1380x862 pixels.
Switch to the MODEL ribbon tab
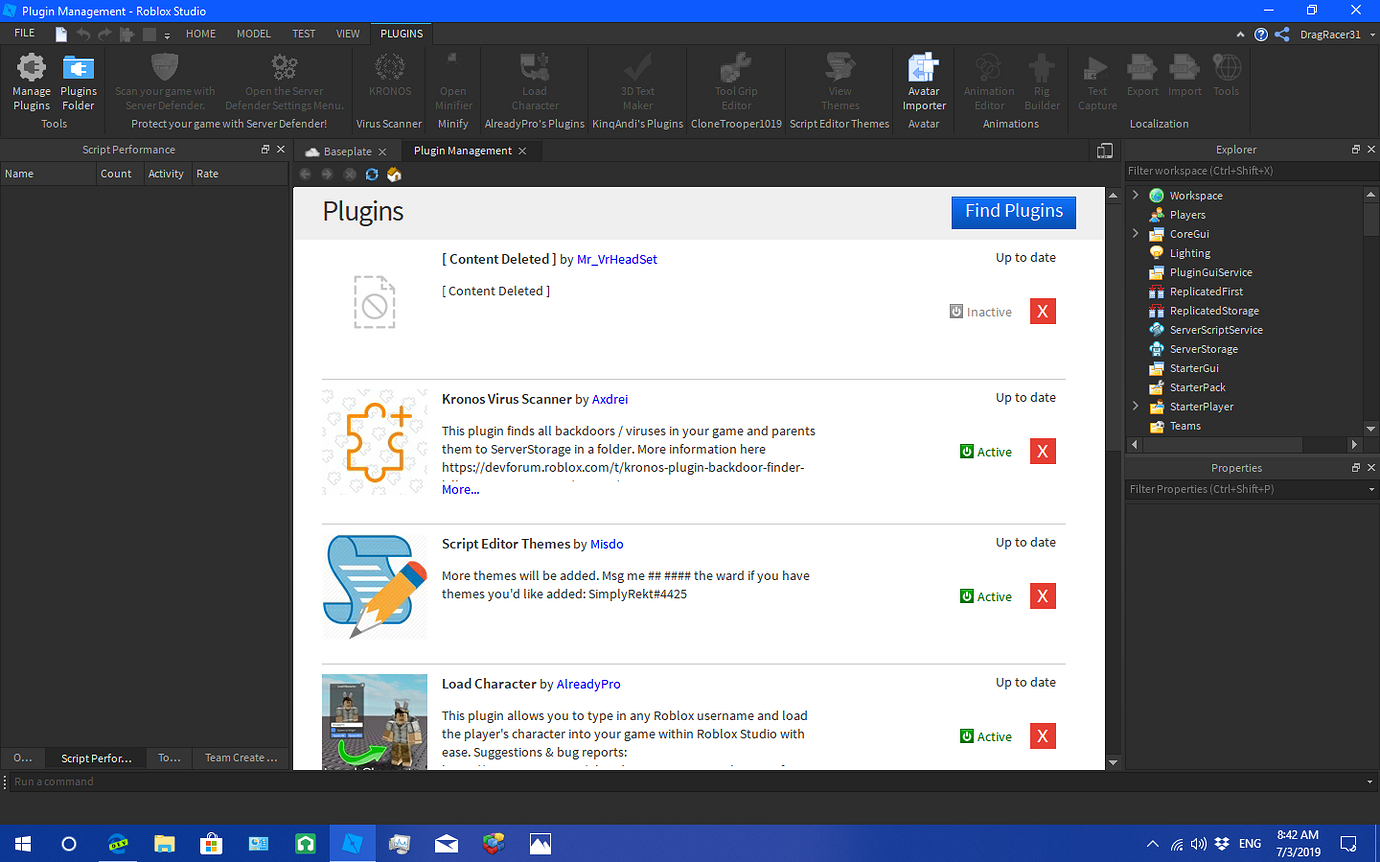coord(254,33)
